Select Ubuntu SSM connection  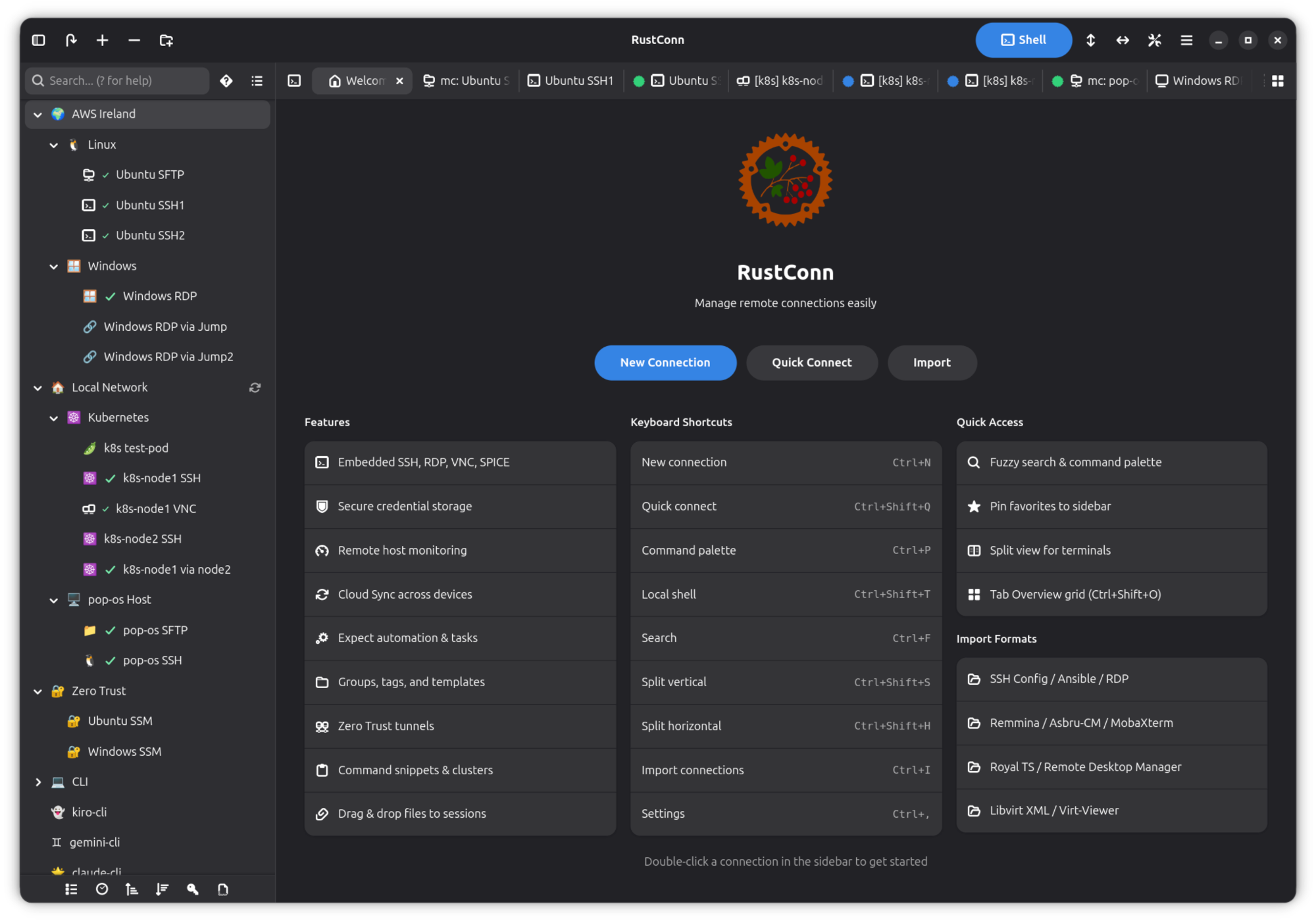point(147,721)
